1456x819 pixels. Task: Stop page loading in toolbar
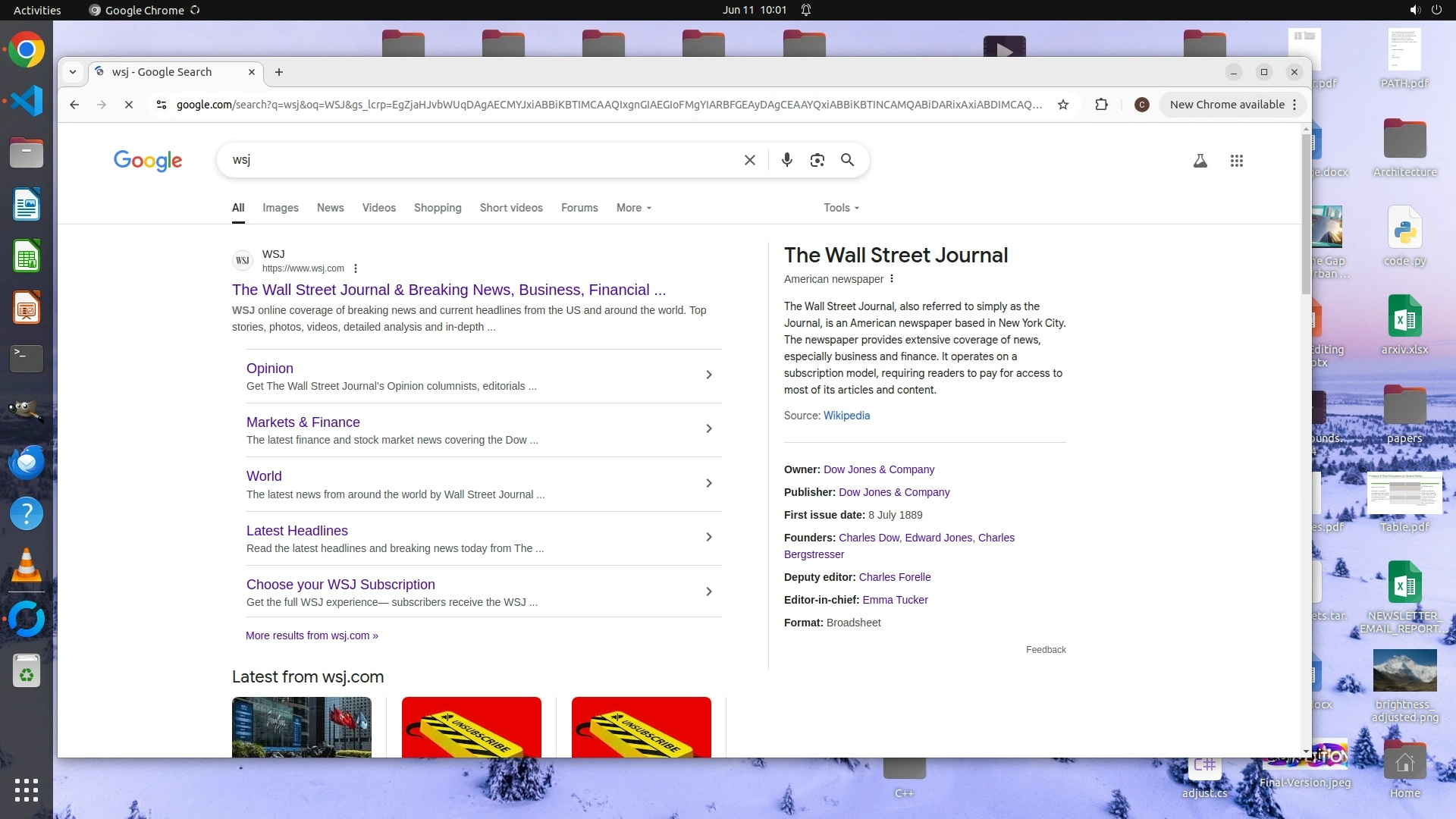click(x=129, y=105)
